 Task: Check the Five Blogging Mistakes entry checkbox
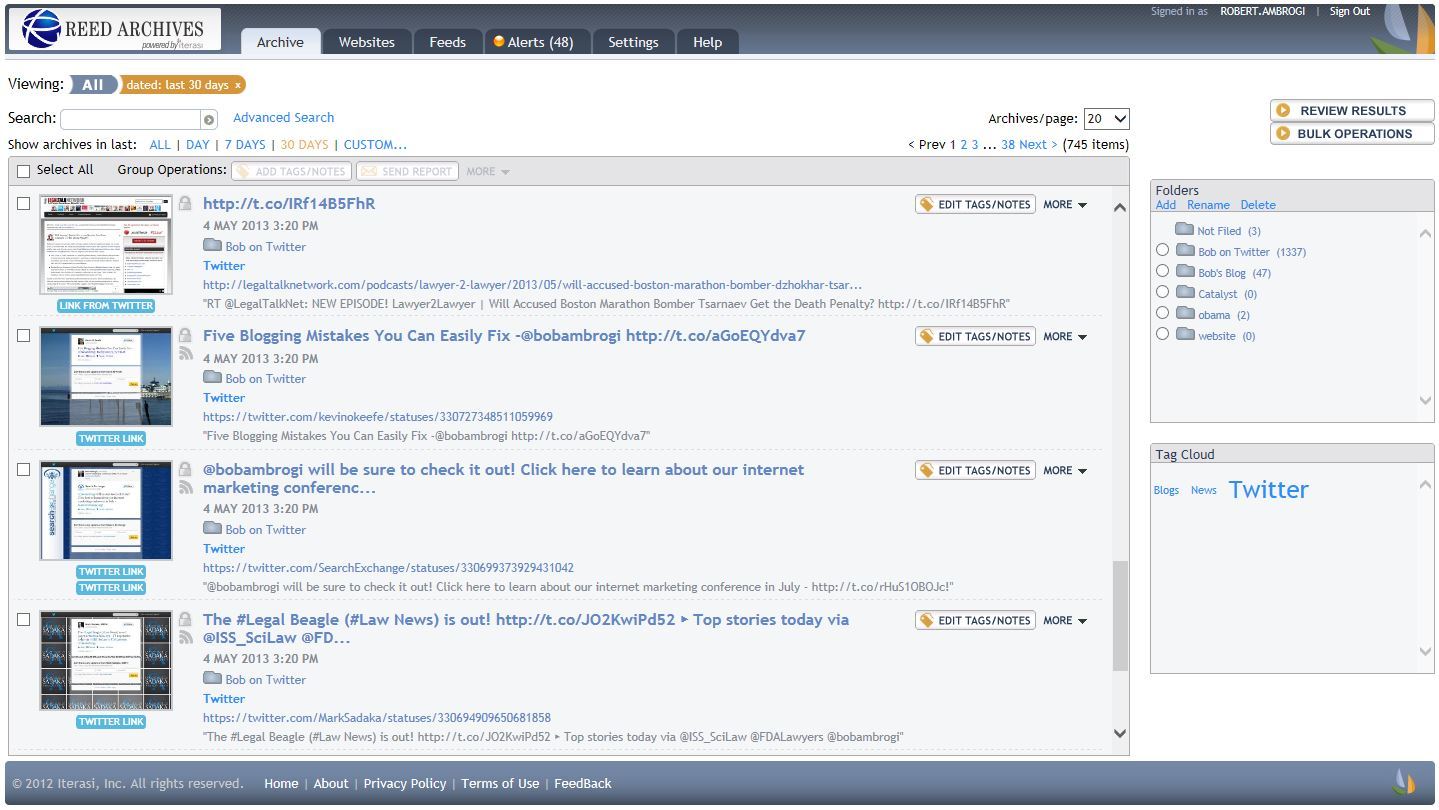[x=24, y=336]
